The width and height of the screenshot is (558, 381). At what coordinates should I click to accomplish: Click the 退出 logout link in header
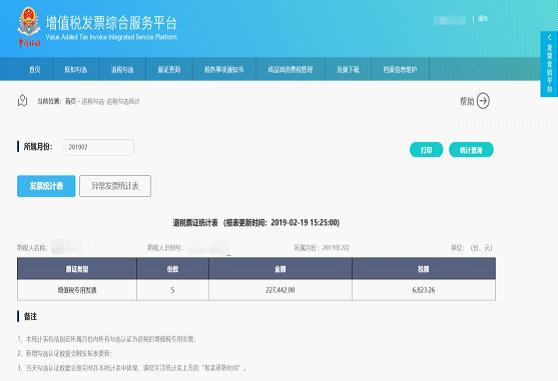point(483,18)
